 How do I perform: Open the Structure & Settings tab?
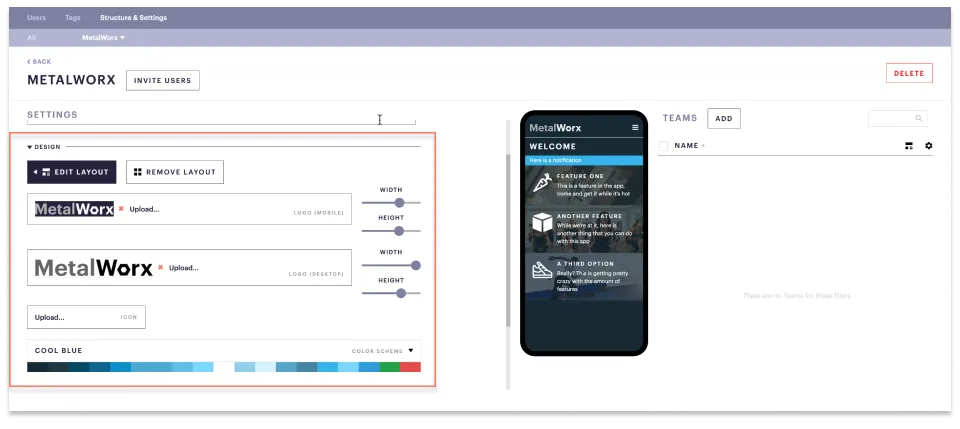coord(133,18)
